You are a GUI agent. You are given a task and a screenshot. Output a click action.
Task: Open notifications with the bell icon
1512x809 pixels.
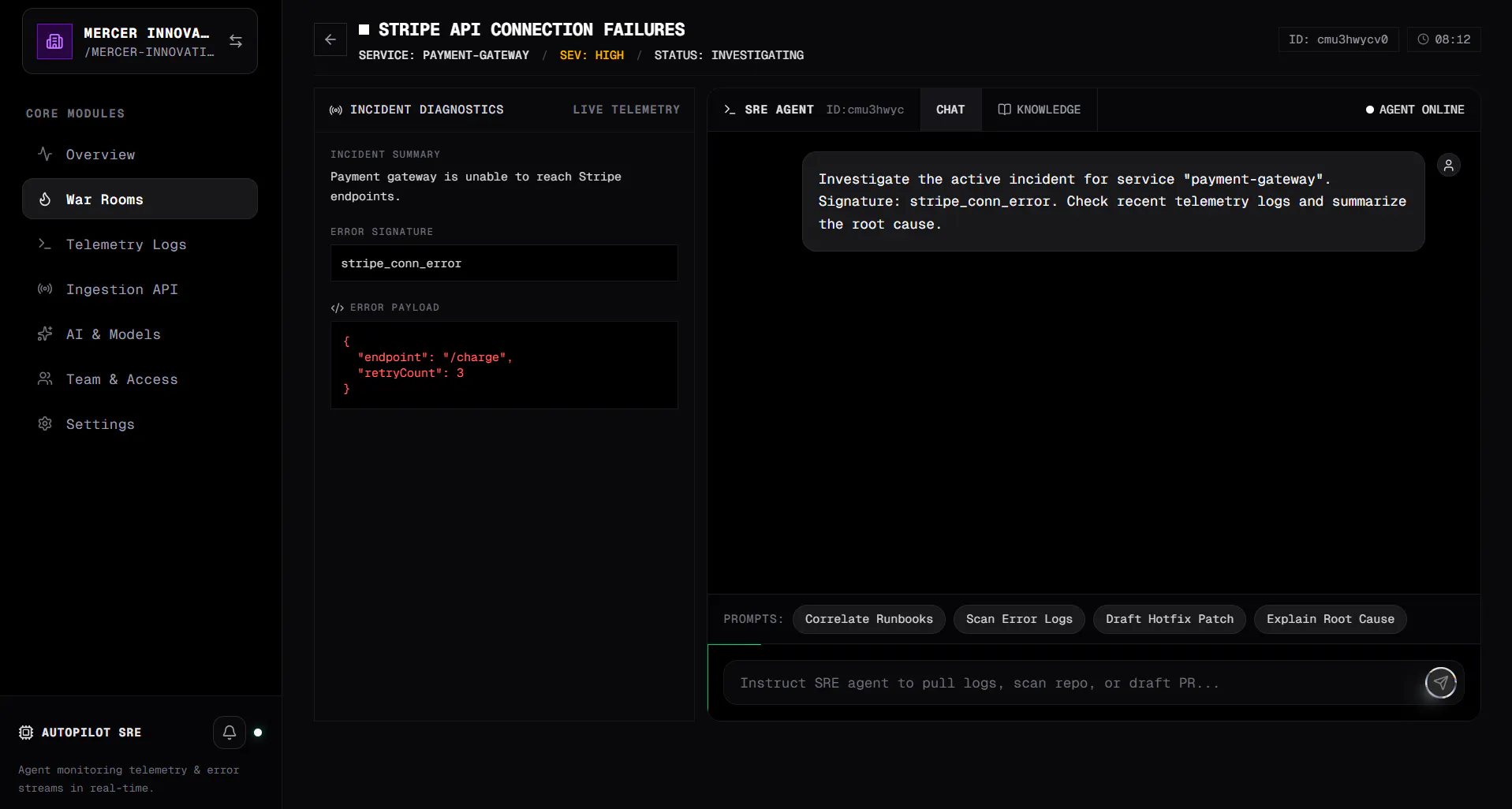click(x=230, y=733)
